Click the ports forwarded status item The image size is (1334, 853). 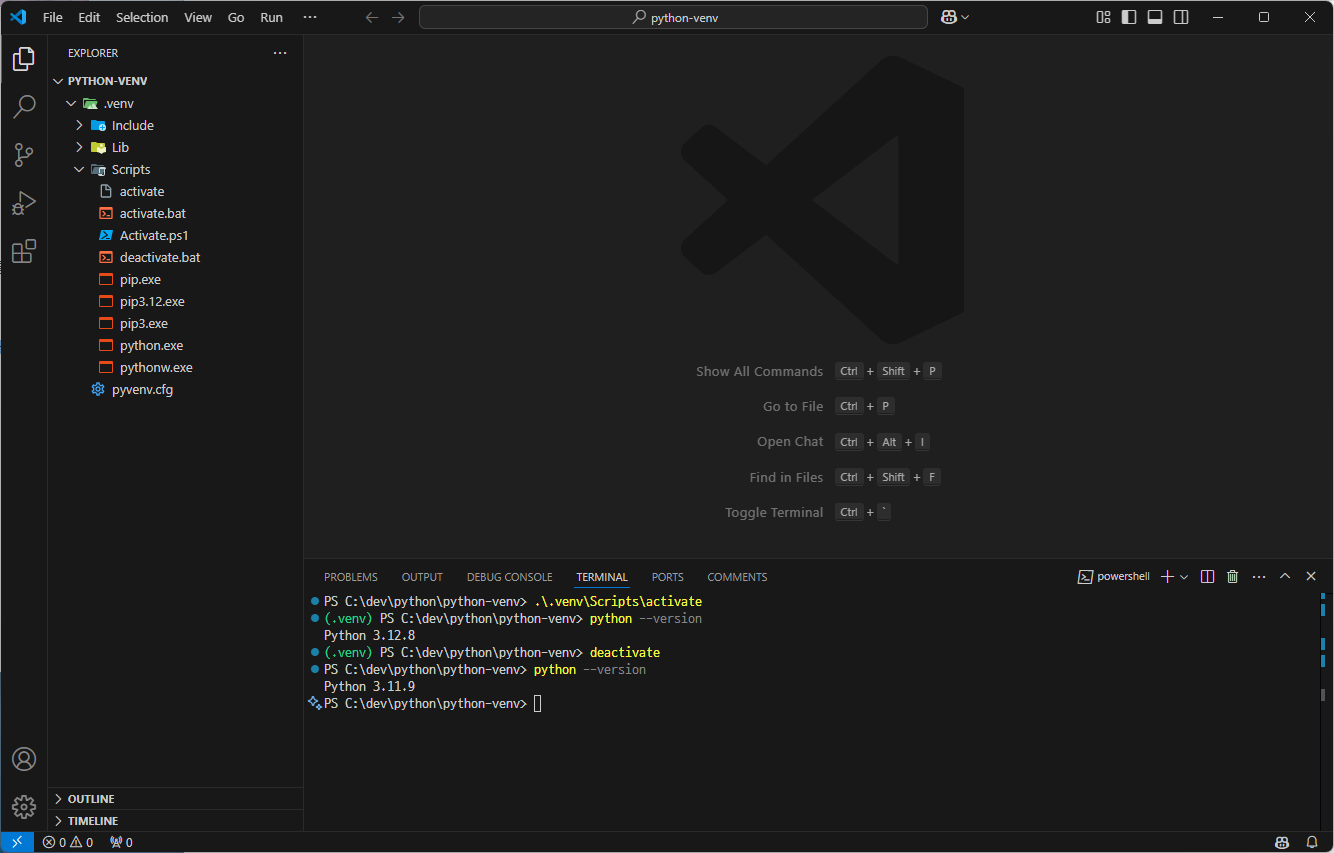[121, 842]
